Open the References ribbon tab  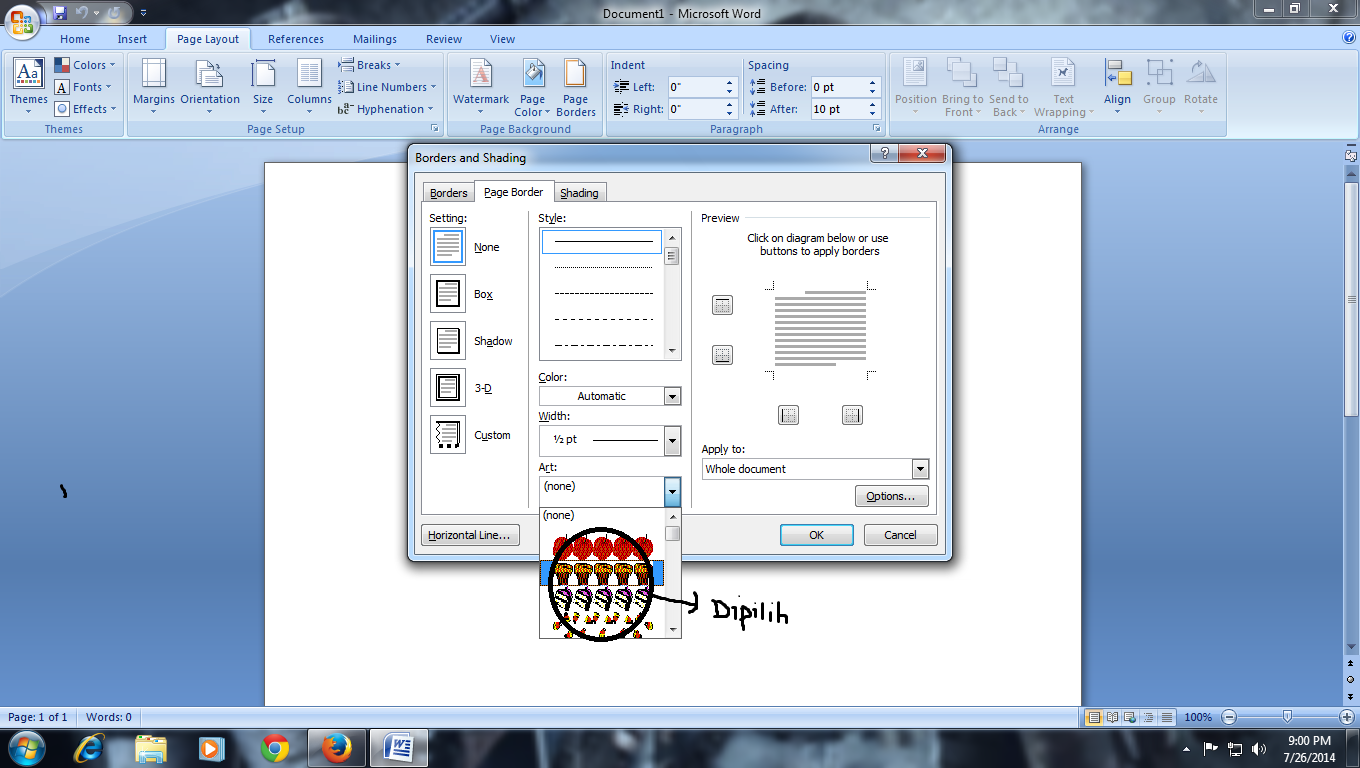[x=295, y=38]
